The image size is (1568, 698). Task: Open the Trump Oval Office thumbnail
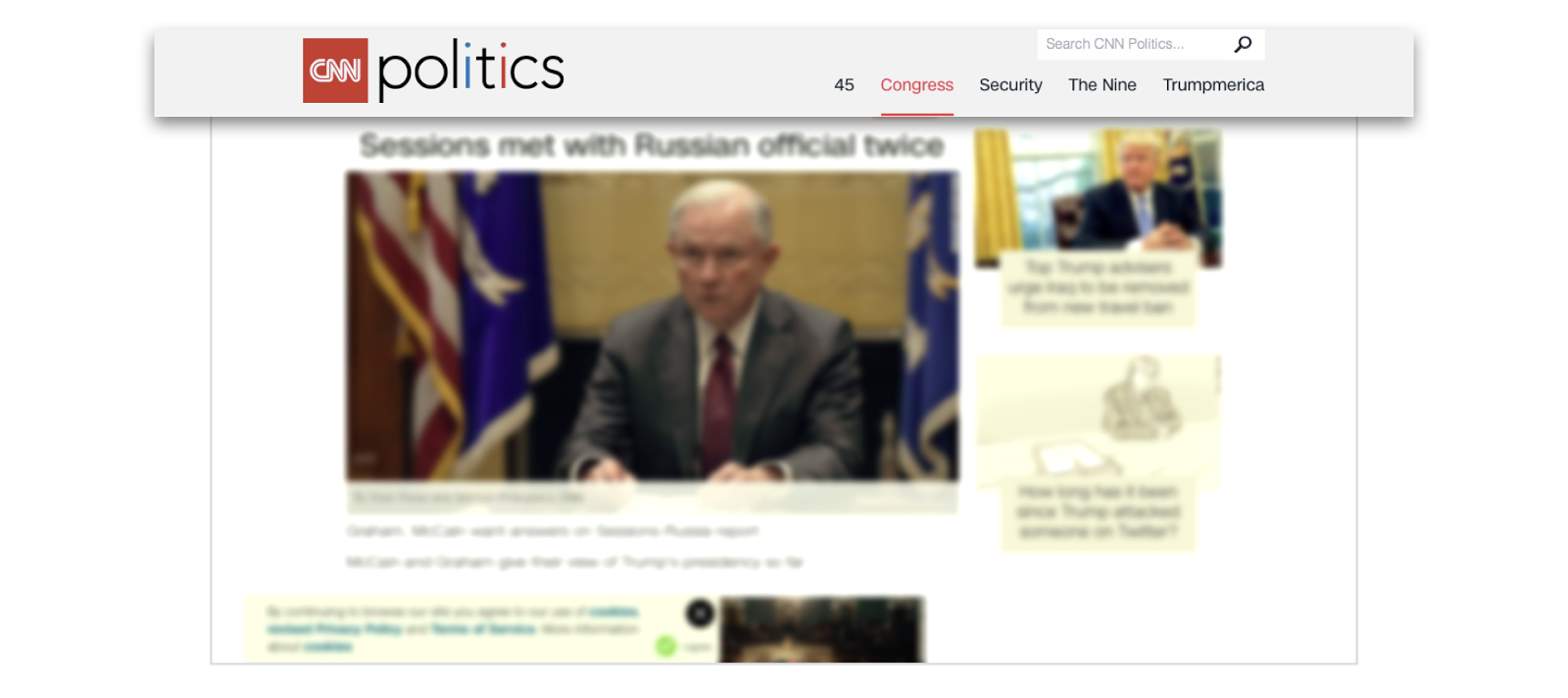[1098, 197]
